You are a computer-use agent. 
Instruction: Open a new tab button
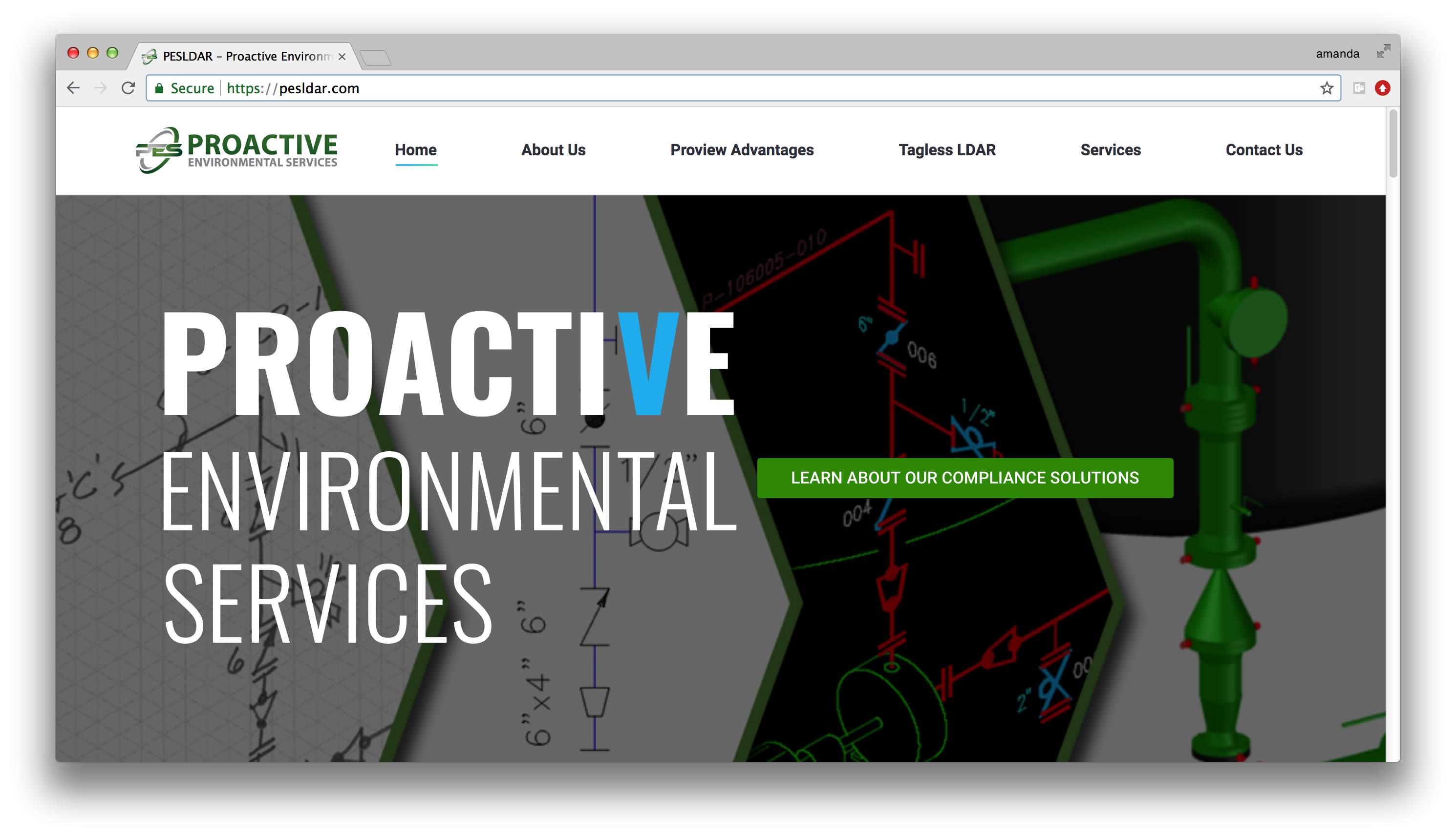(375, 57)
